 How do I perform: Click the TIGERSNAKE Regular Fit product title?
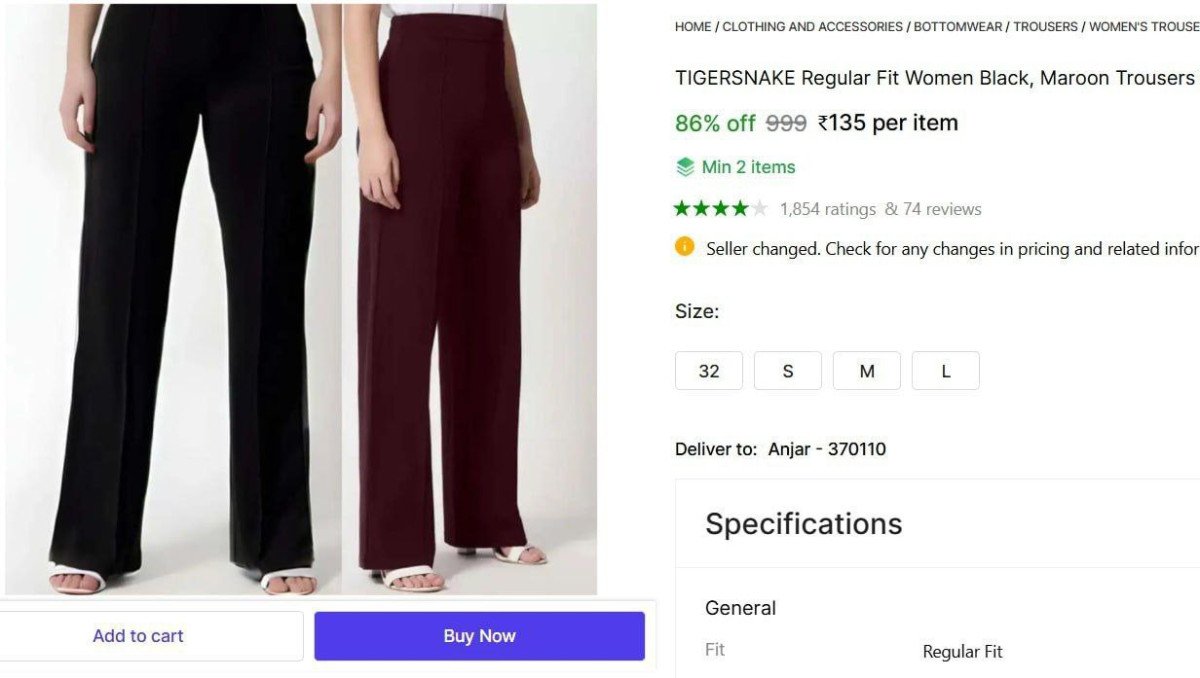(x=935, y=78)
